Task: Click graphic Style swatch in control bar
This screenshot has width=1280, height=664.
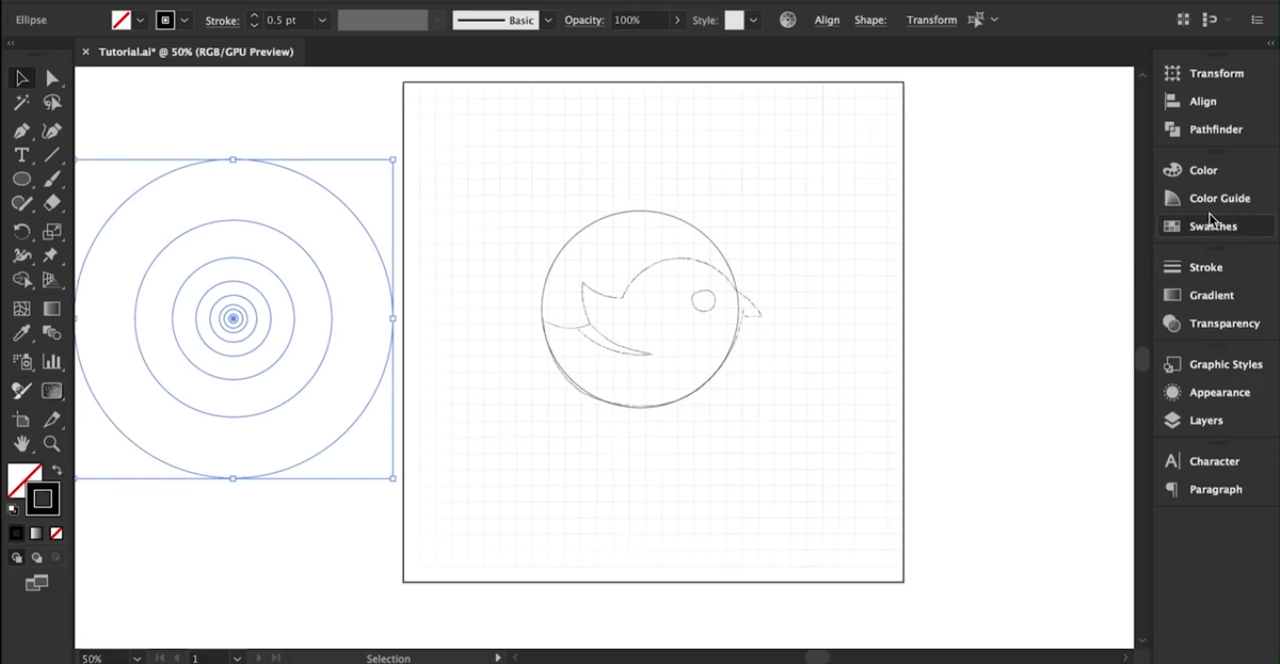Action: [x=734, y=20]
